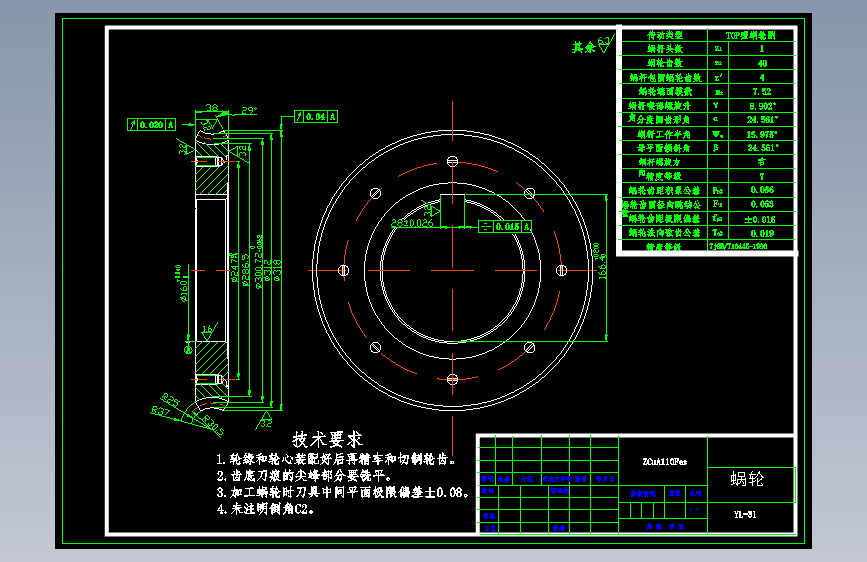Click drawing number YL-31

[745, 514]
